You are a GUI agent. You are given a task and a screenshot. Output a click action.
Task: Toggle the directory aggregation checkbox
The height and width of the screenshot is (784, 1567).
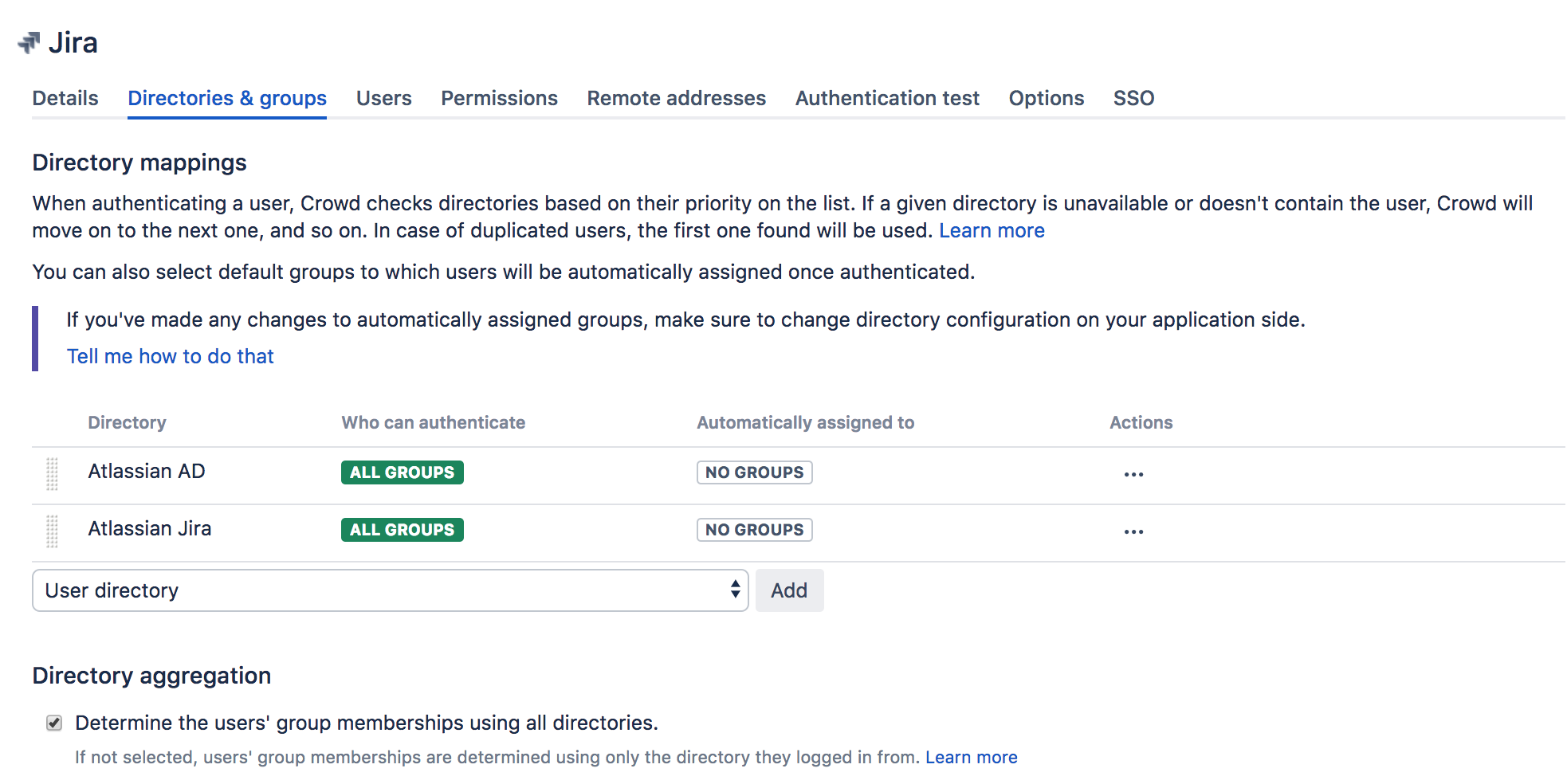click(x=54, y=723)
